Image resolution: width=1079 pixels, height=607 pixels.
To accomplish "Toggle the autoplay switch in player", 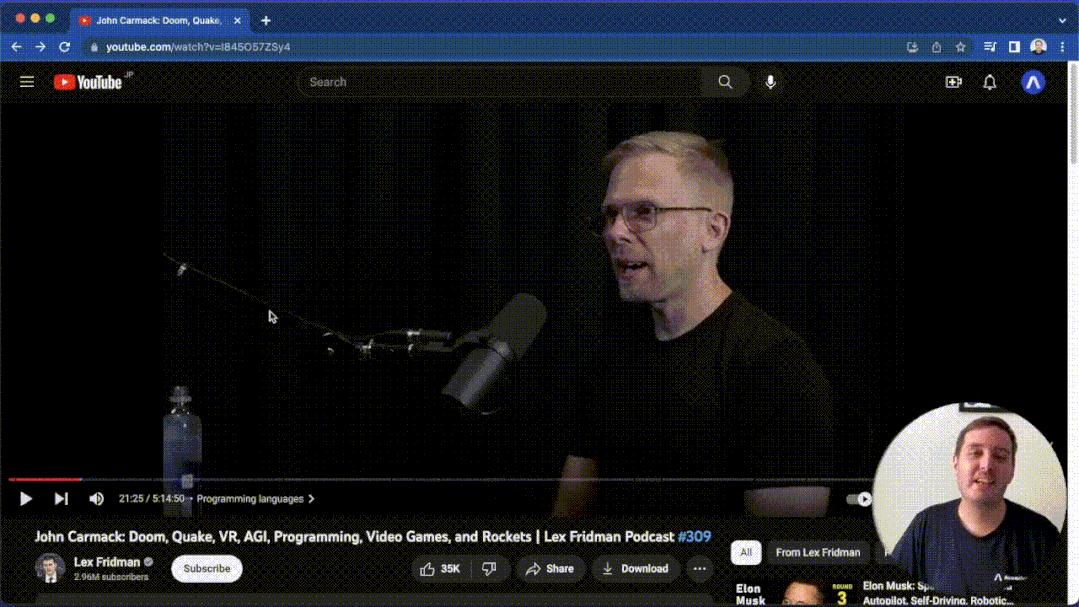I will (859, 499).
